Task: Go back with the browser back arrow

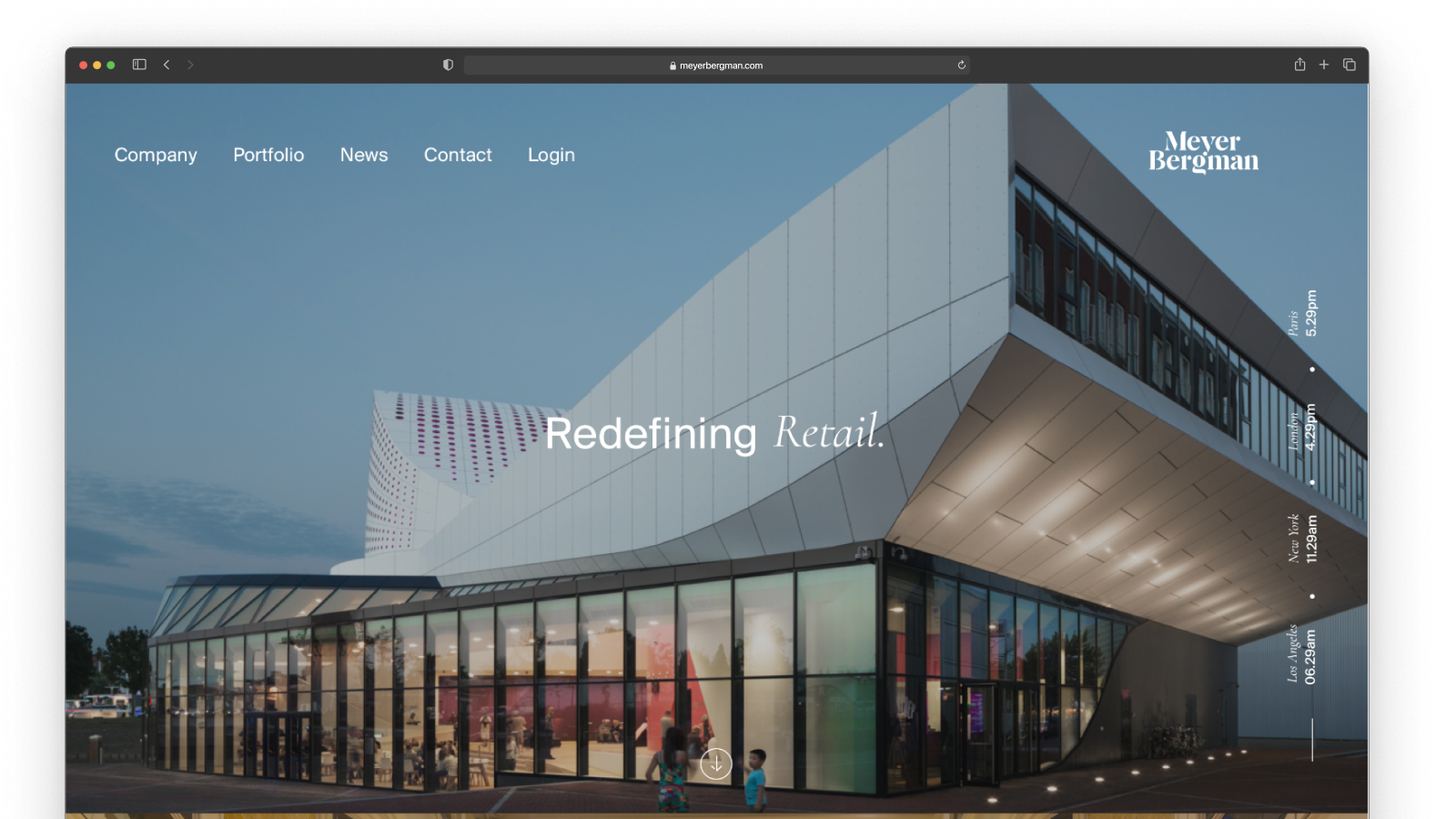Action: (x=167, y=65)
